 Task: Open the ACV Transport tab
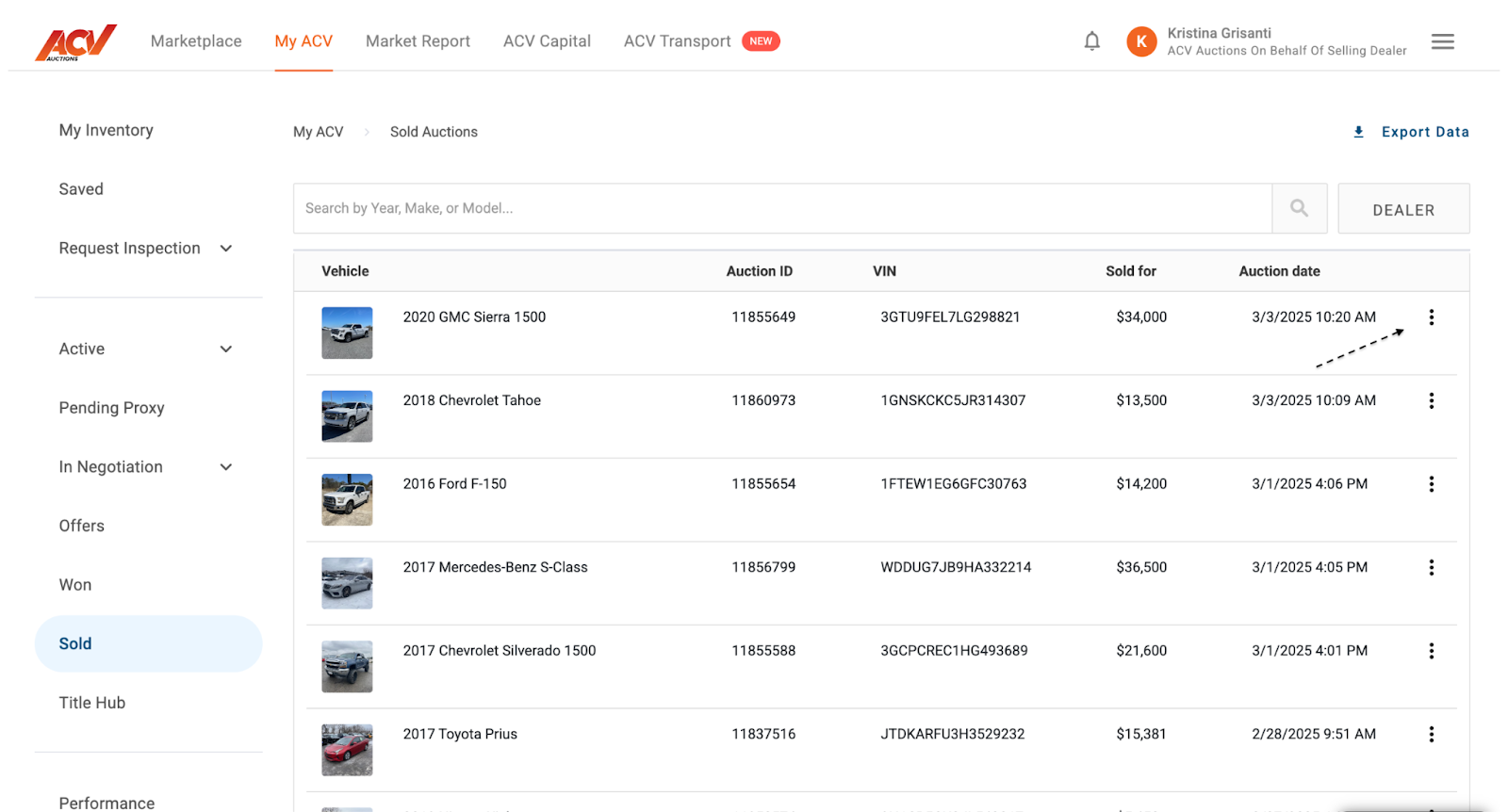coord(677,41)
